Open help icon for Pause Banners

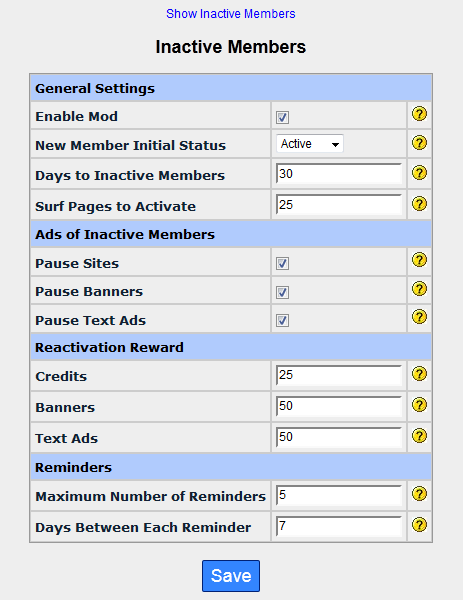(419, 289)
